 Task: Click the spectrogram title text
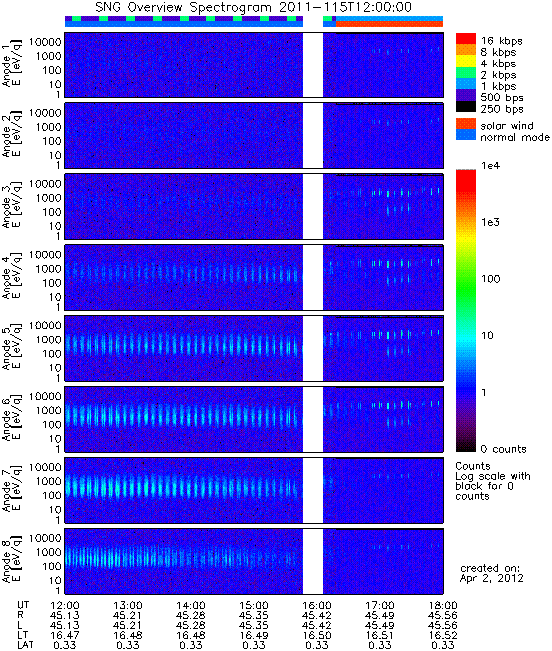point(254,7)
